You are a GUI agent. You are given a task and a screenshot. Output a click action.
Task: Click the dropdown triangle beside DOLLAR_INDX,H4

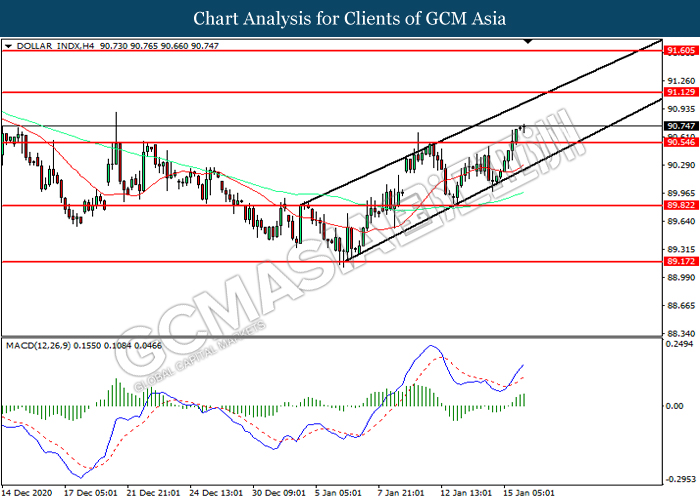coord(8,46)
